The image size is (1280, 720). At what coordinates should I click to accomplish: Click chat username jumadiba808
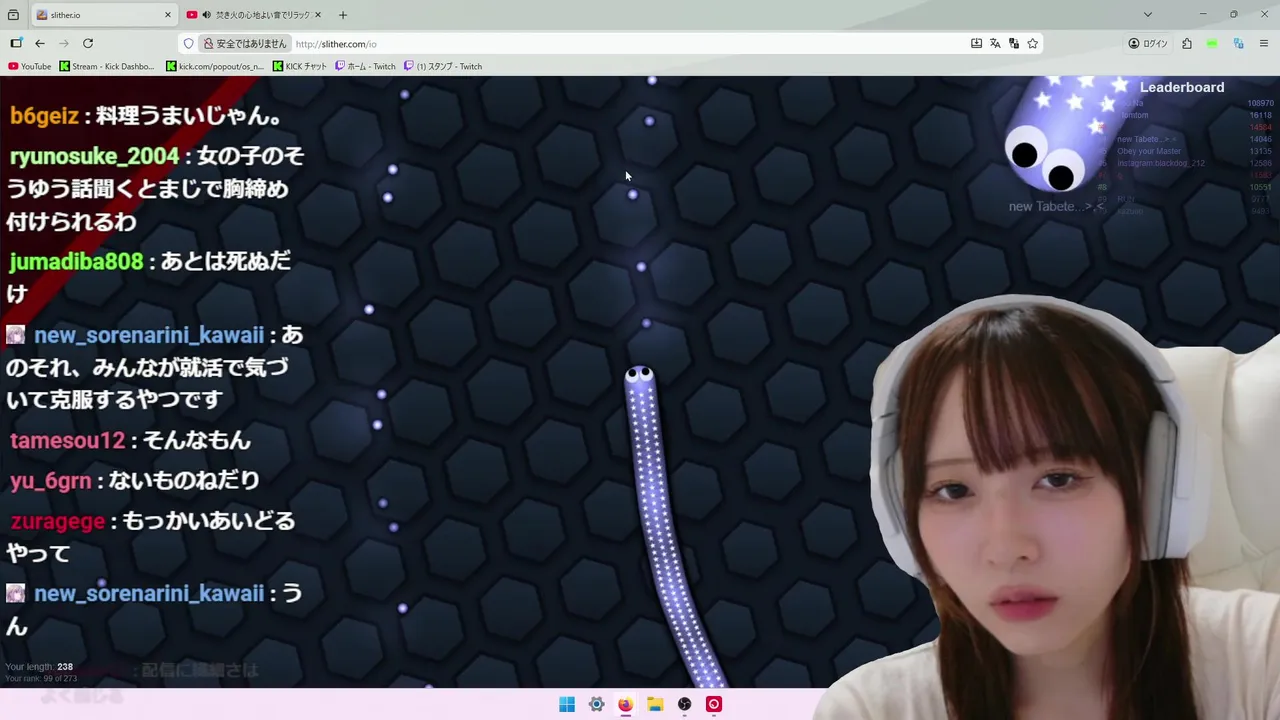pyautogui.click(x=76, y=262)
